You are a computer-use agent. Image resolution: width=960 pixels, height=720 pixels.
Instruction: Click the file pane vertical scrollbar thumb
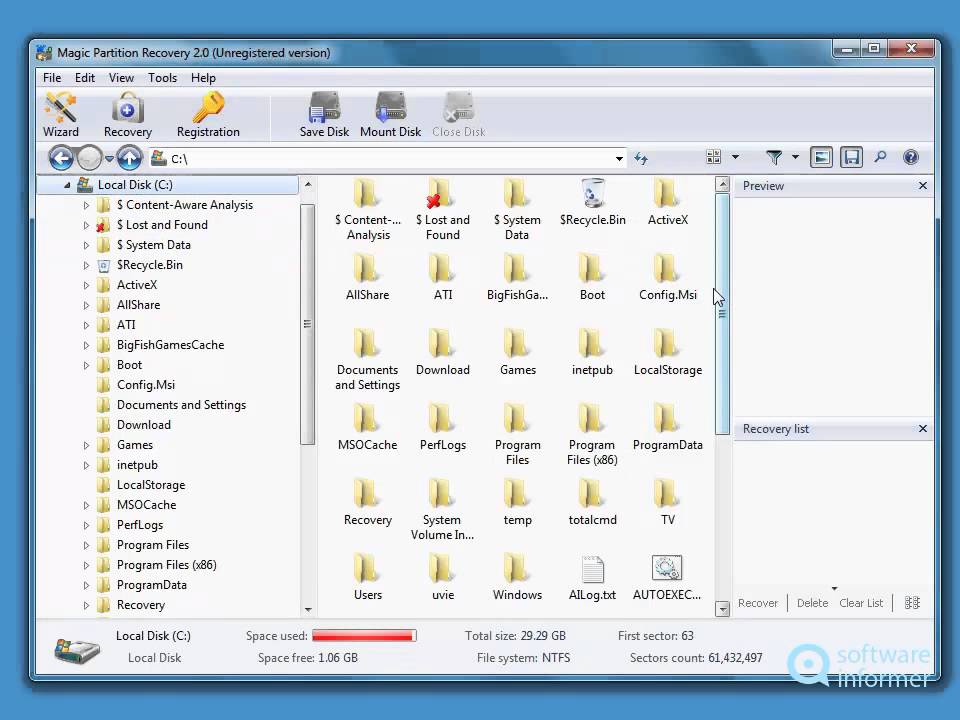(x=722, y=313)
